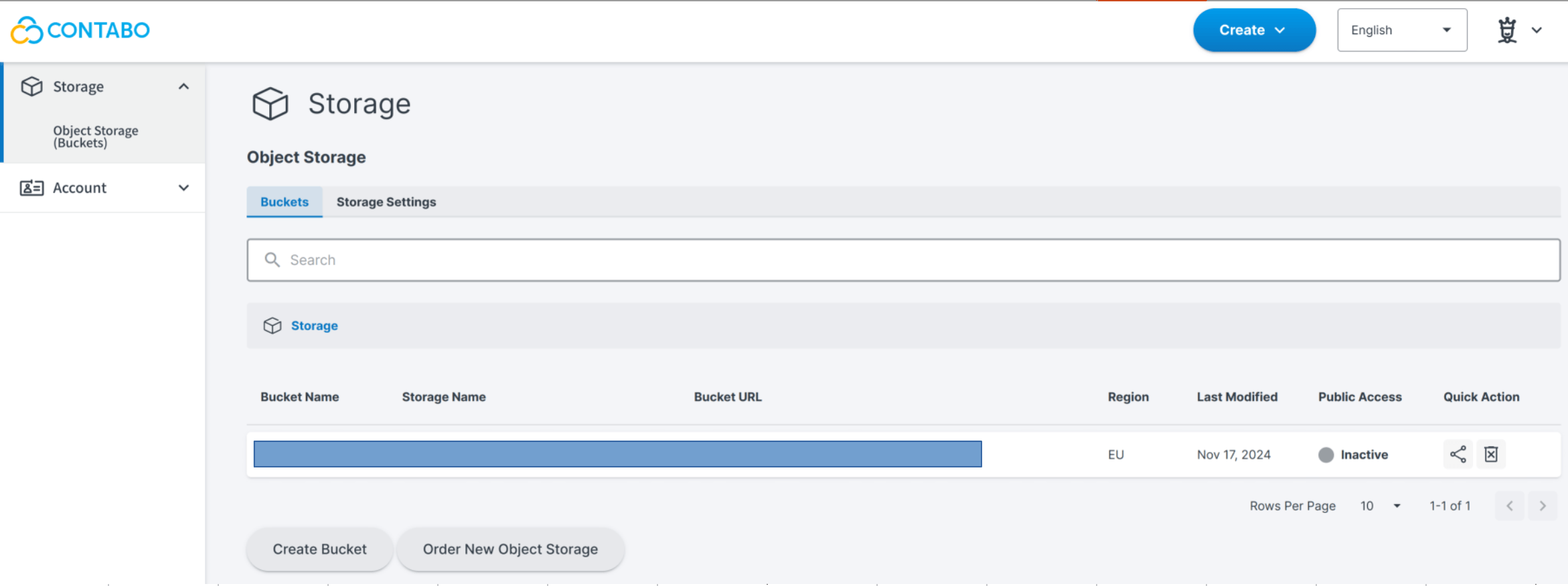Viewport: 1568px width, 586px height.
Task: Click Order New Object Storage button
Action: tap(510, 549)
